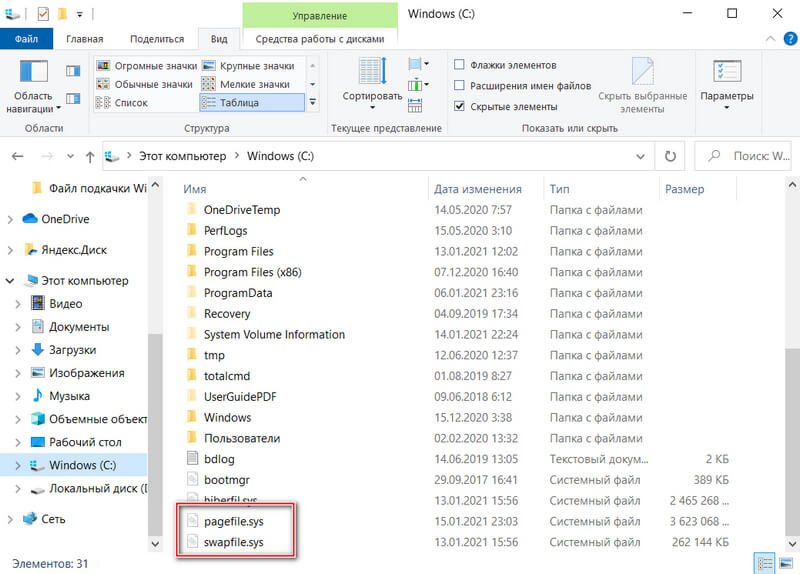Open Параметры folder options
This screenshot has height=574, width=800.
click(x=727, y=85)
